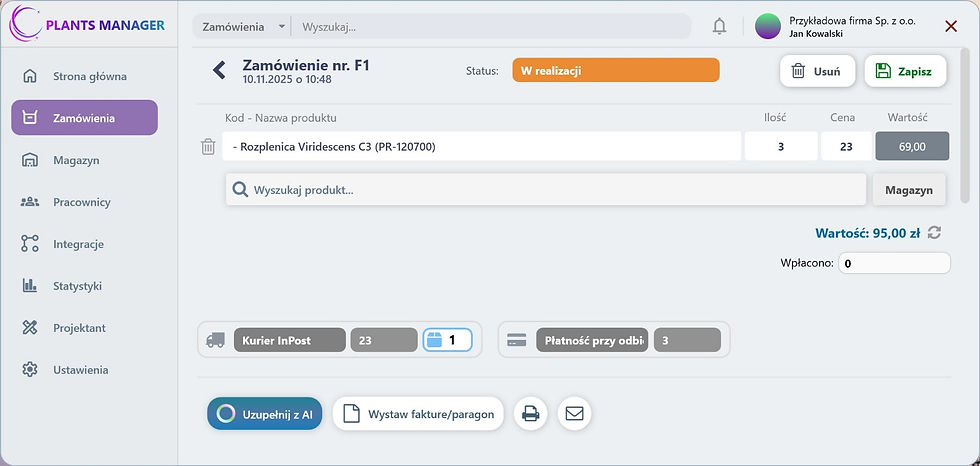Click the package count field showing 1
The image size is (980, 466).
click(448, 340)
